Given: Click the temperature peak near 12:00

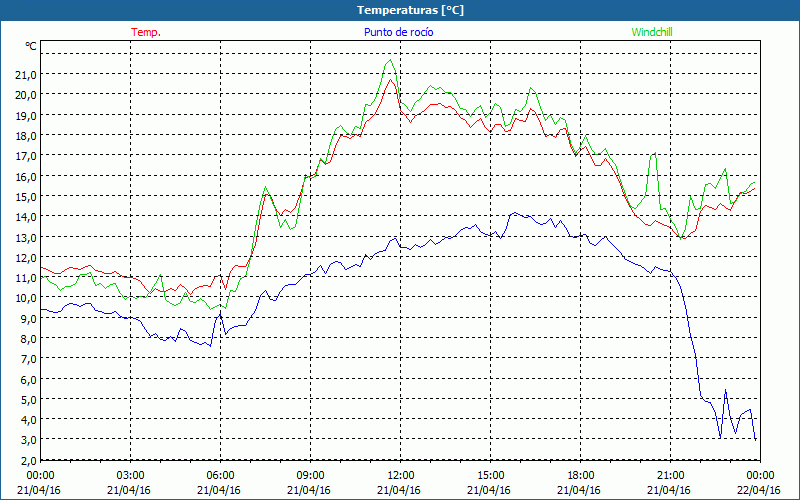Looking at the screenshot, I should click(x=391, y=79).
